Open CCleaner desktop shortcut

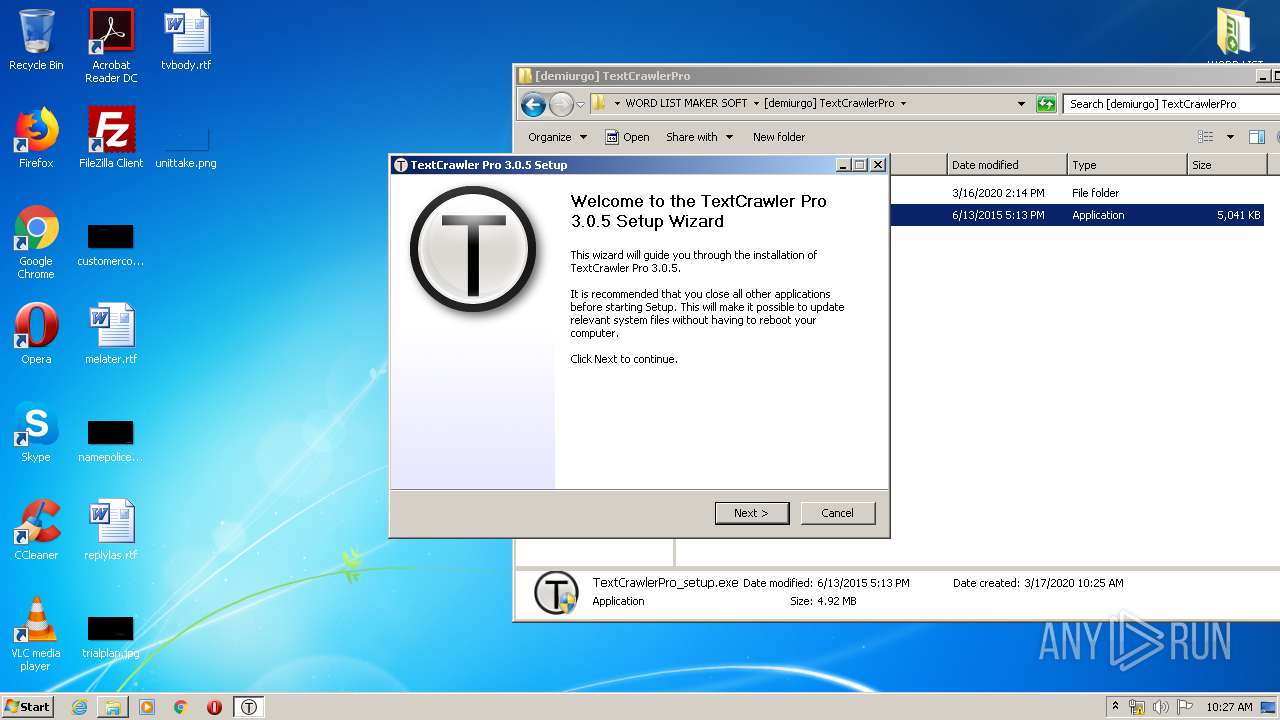pos(36,530)
